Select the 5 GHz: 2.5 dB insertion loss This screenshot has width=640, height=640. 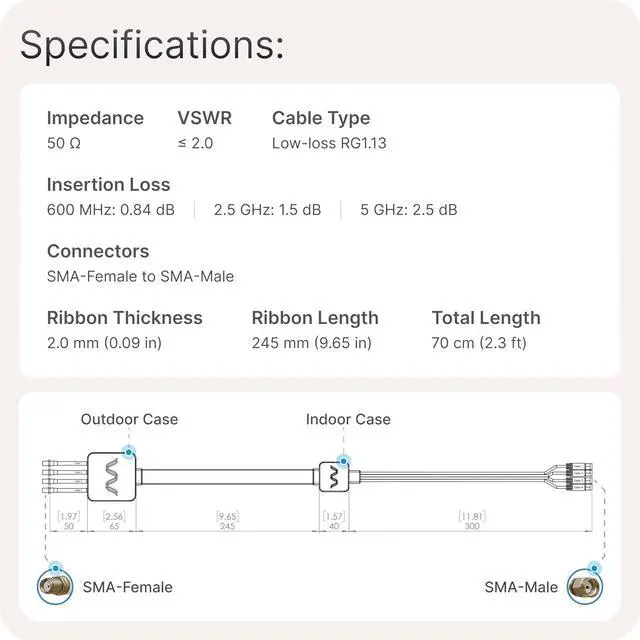408,210
